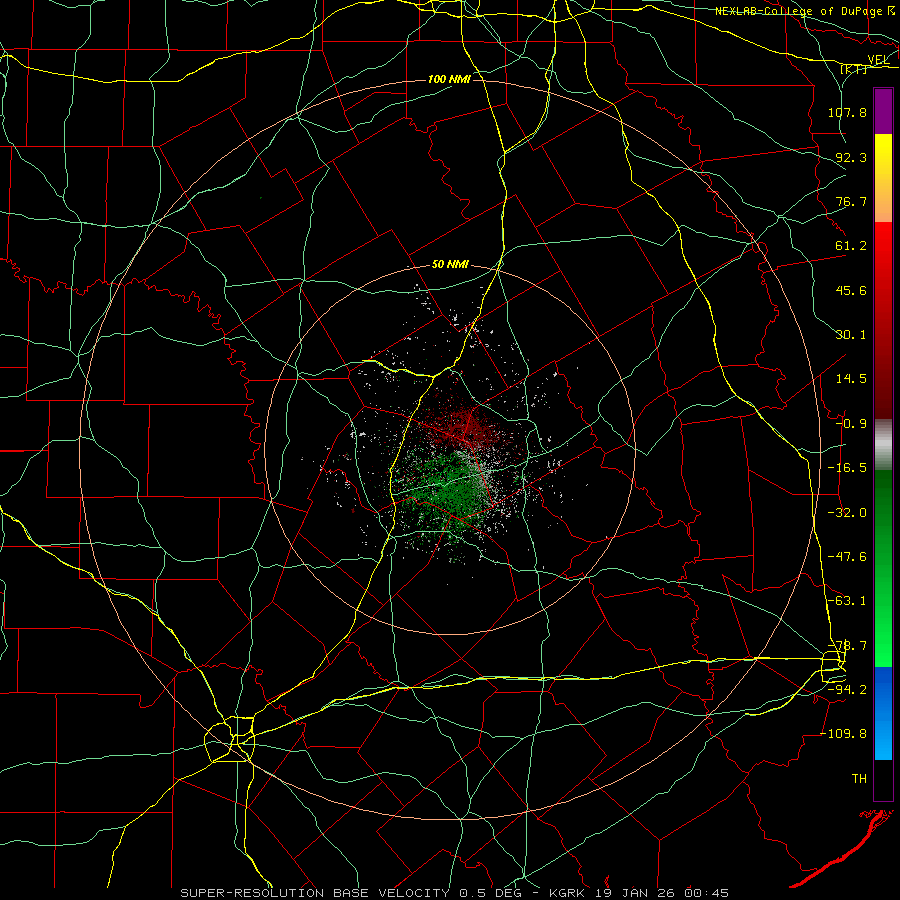
Task: Click the SUPER-RESOLUTION BASE VELOCITY caption
Action: tap(455, 893)
